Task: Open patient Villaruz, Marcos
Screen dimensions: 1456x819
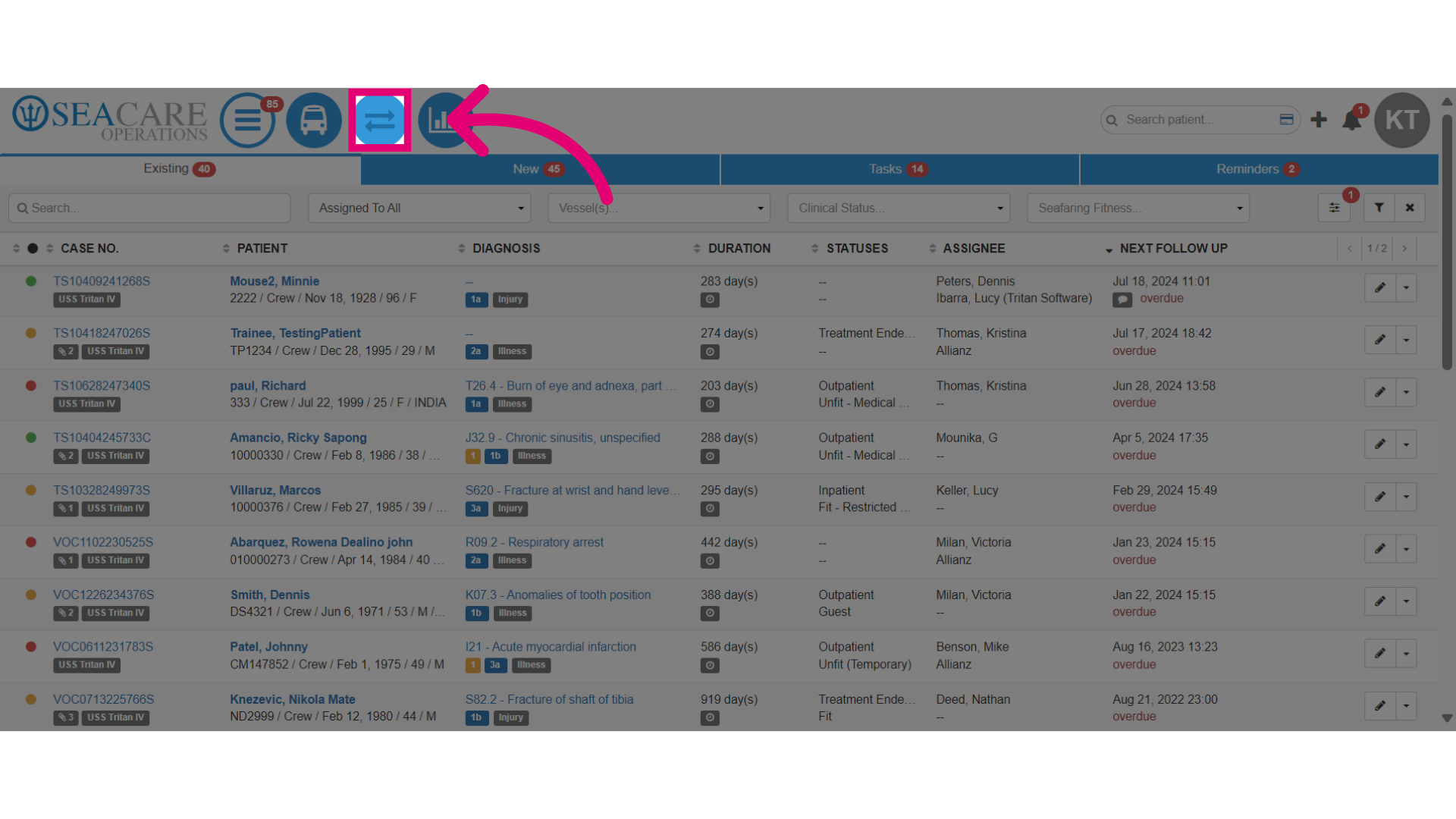Action: tap(275, 491)
